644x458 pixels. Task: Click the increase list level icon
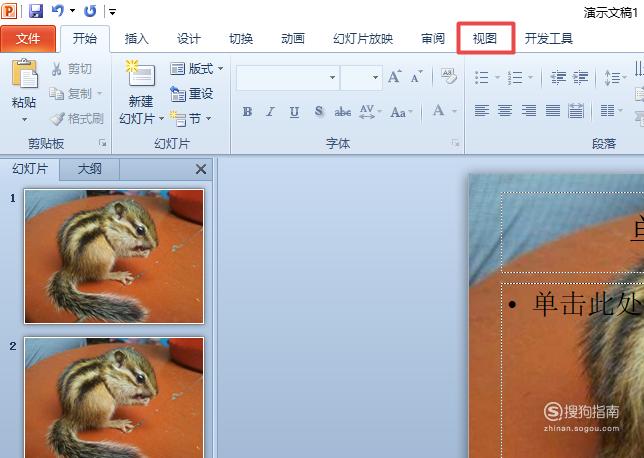point(580,77)
